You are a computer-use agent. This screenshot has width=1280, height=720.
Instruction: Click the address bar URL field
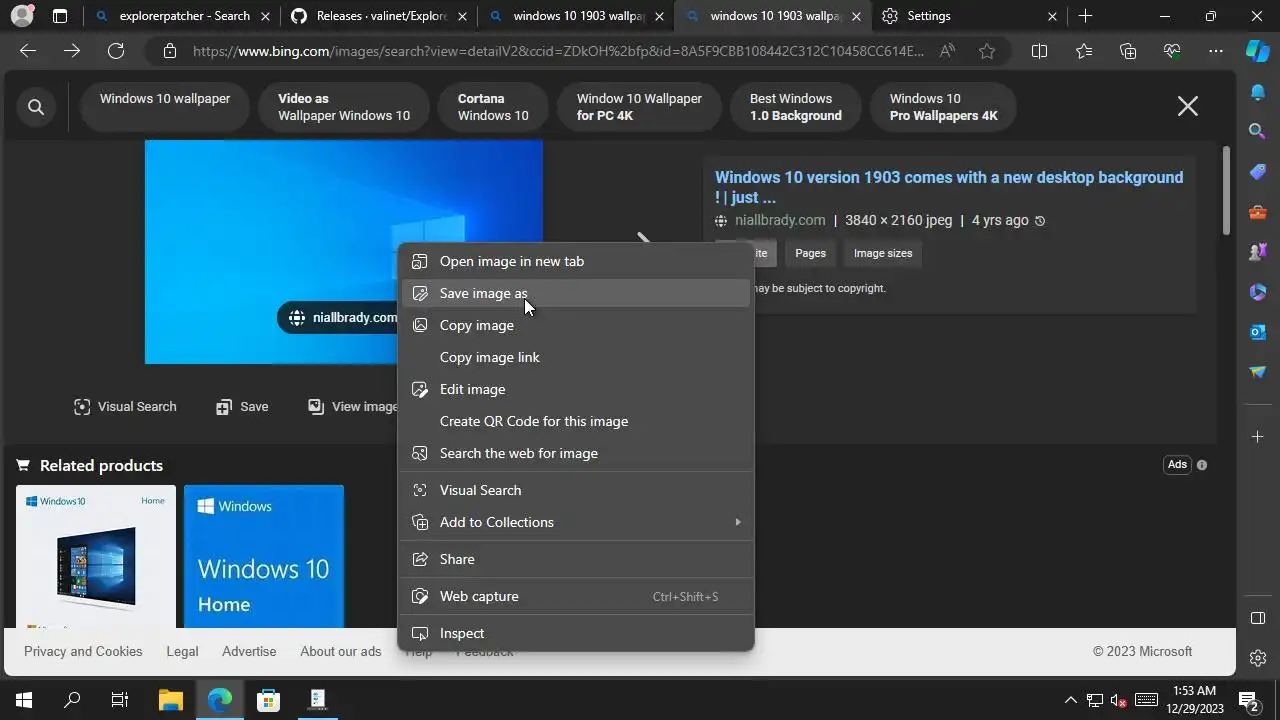coord(558,51)
